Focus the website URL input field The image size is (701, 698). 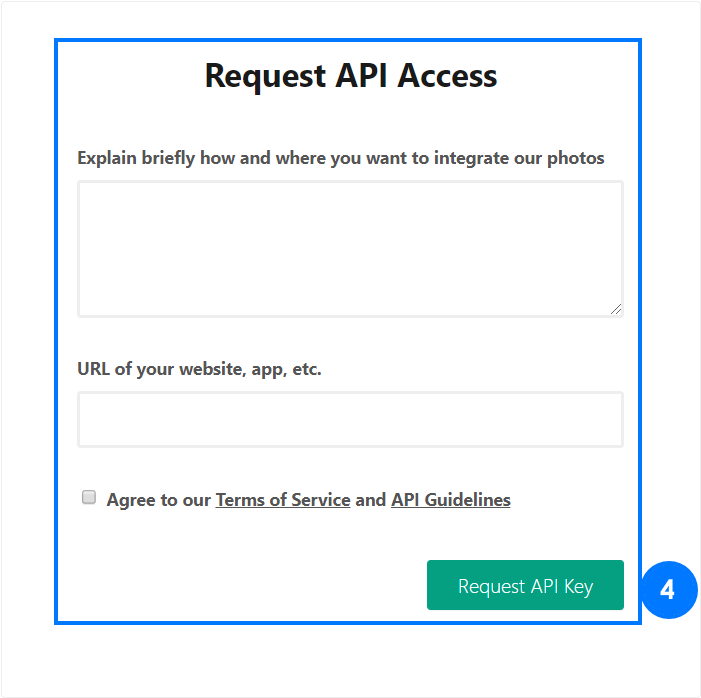coord(350,419)
